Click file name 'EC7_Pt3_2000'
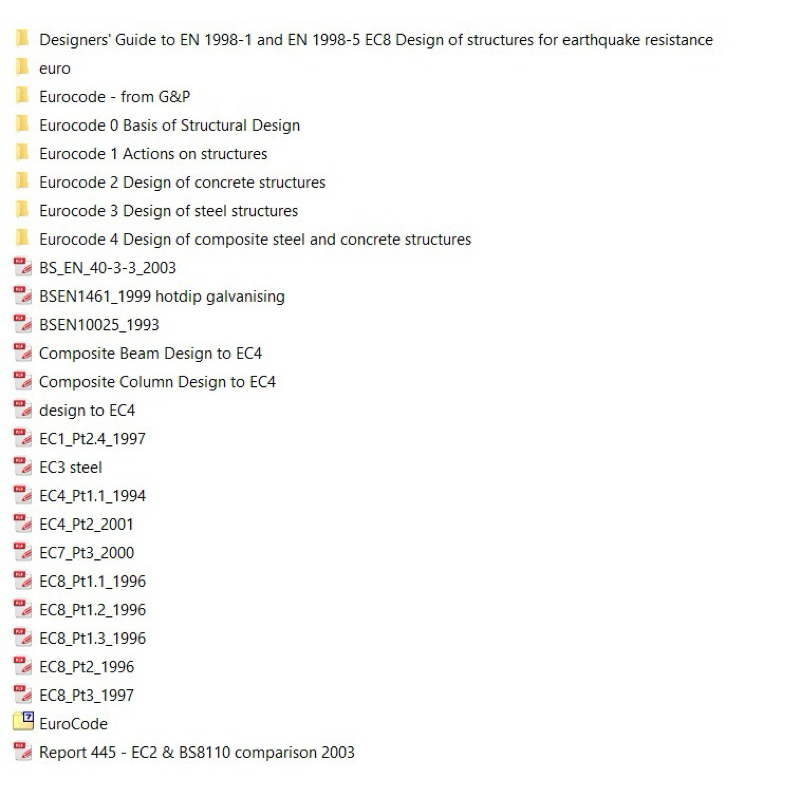Image resolution: width=800 pixels, height=800 pixels. pyautogui.click(x=86, y=553)
